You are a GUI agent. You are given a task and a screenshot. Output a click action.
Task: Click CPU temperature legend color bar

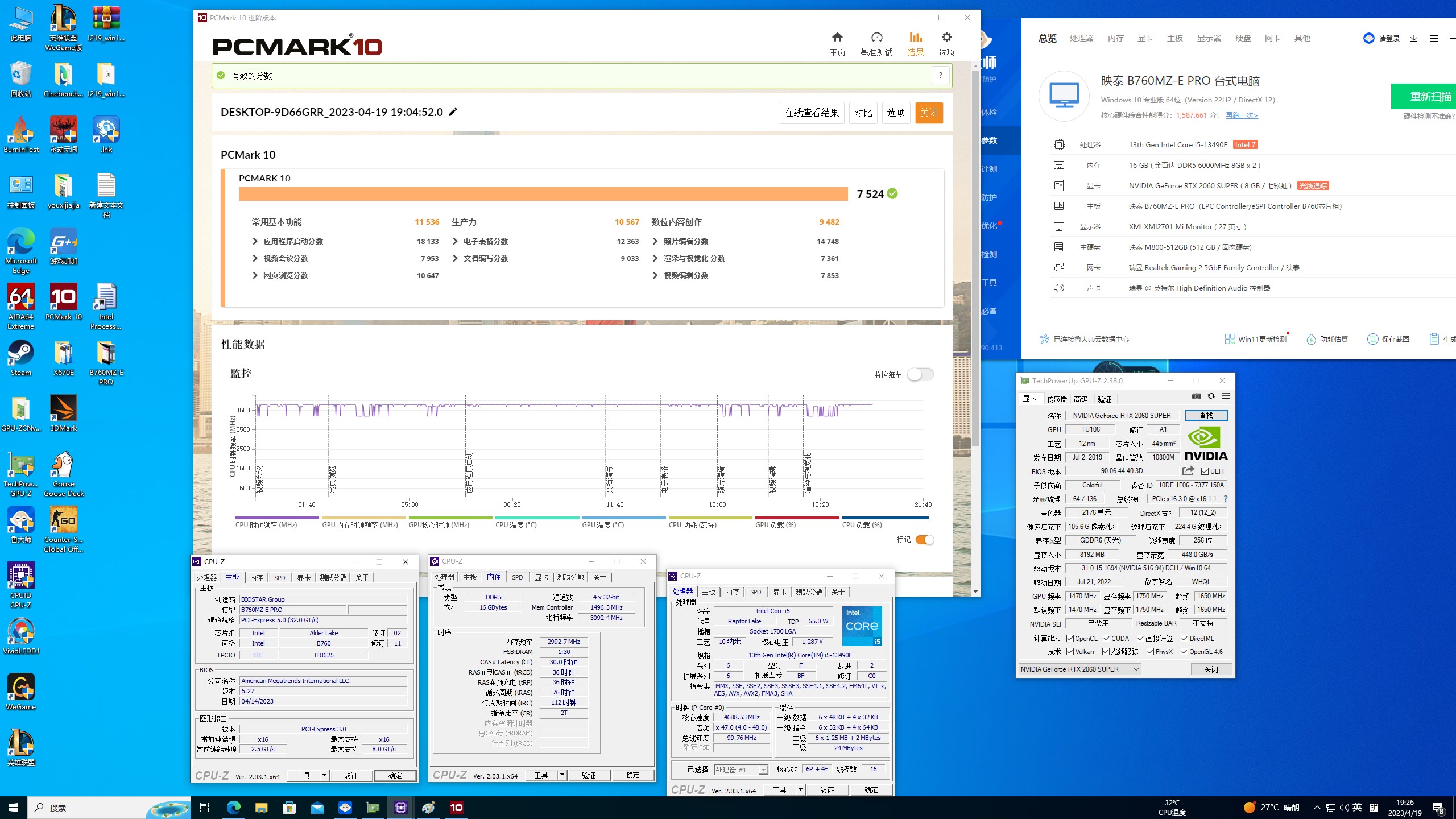tap(537, 518)
